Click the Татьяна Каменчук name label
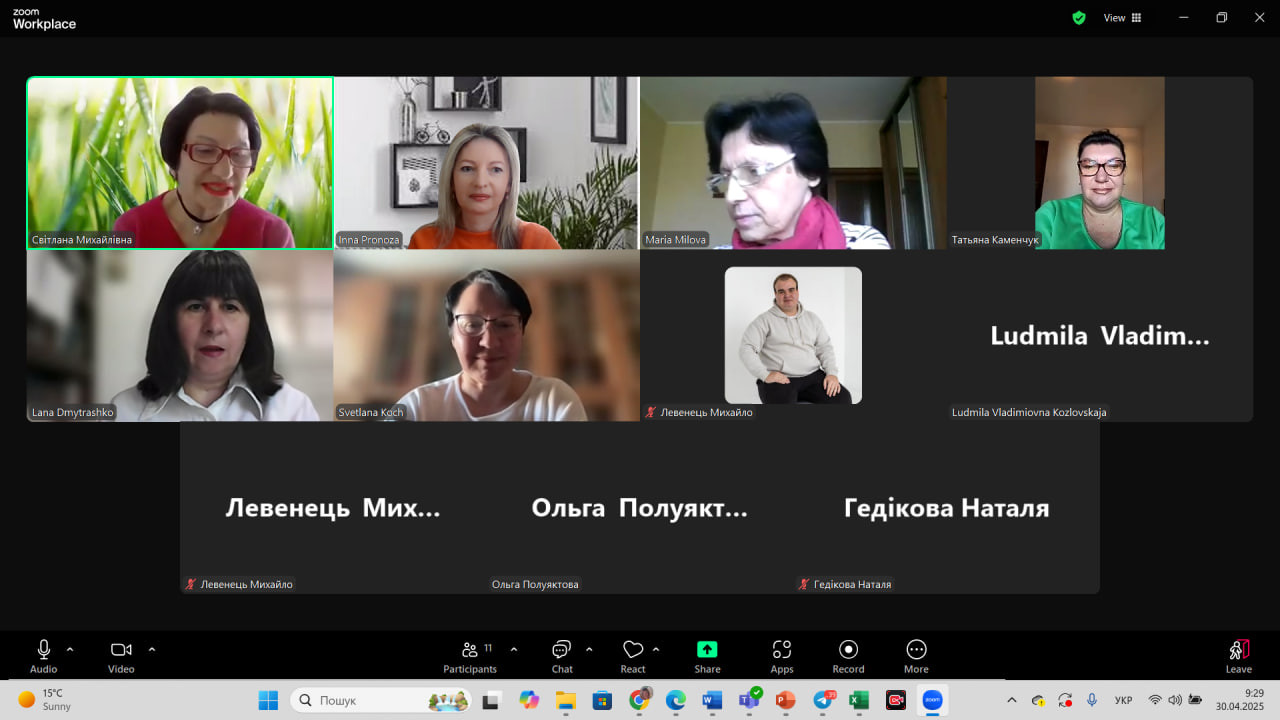This screenshot has width=1280, height=720. 995,240
